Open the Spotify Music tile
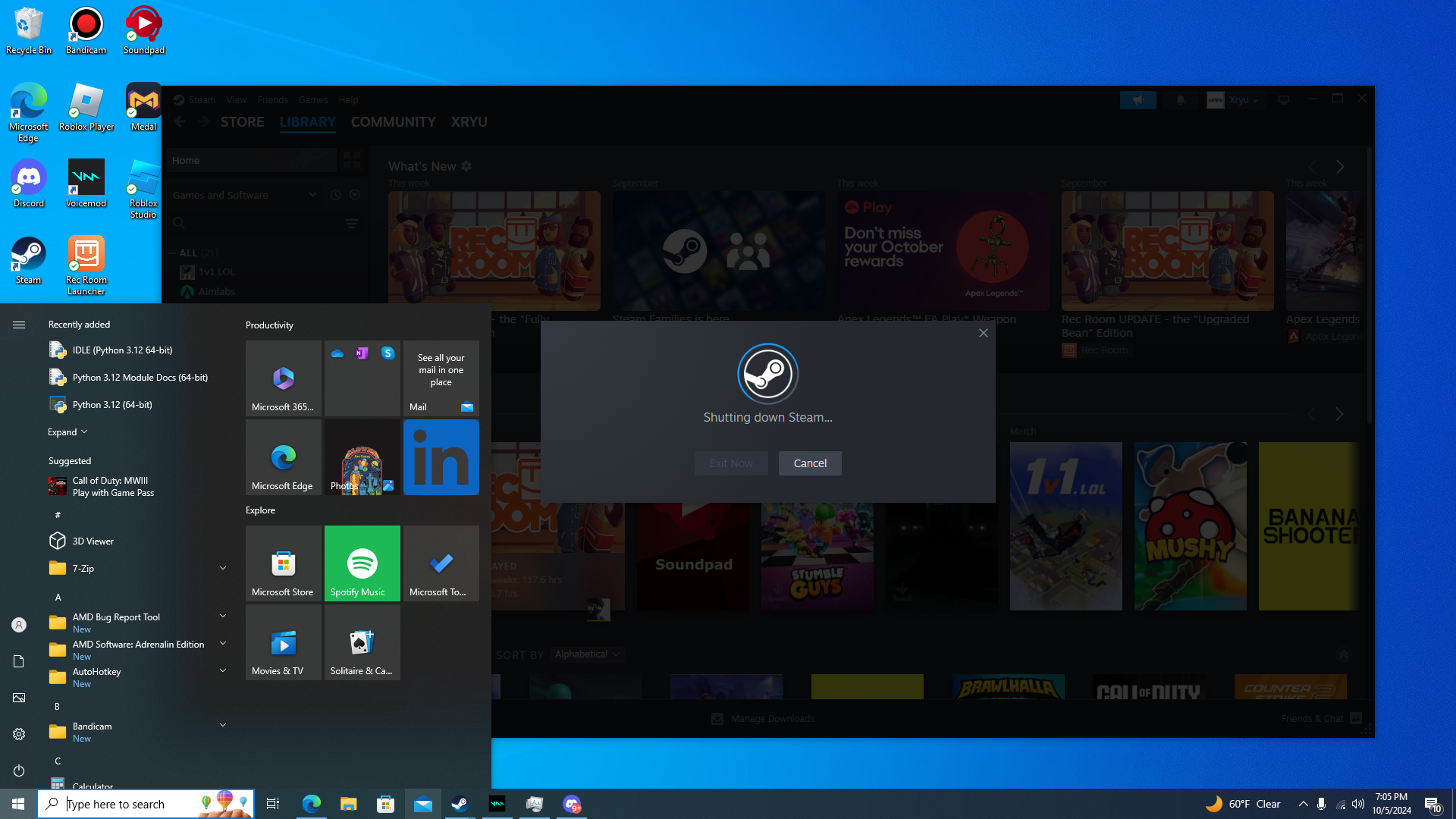Image resolution: width=1456 pixels, height=819 pixels. coord(362,563)
